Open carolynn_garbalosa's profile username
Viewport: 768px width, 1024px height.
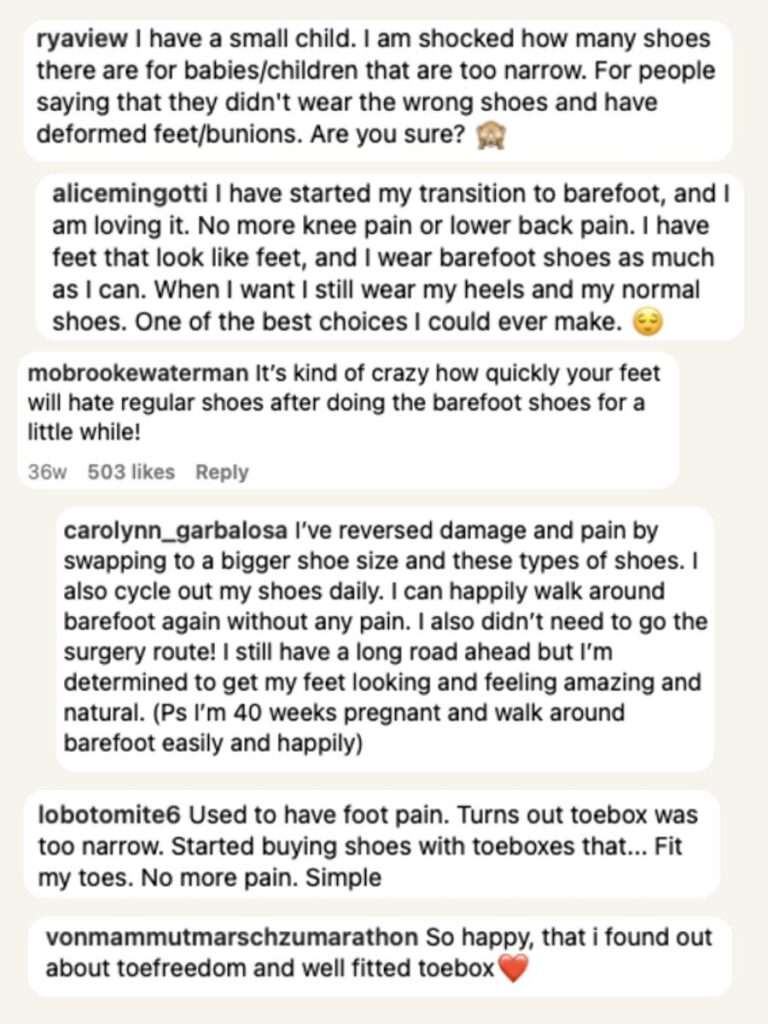point(176,530)
